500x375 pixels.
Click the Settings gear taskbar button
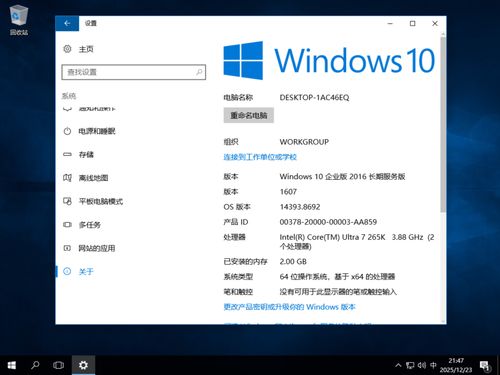(83, 365)
